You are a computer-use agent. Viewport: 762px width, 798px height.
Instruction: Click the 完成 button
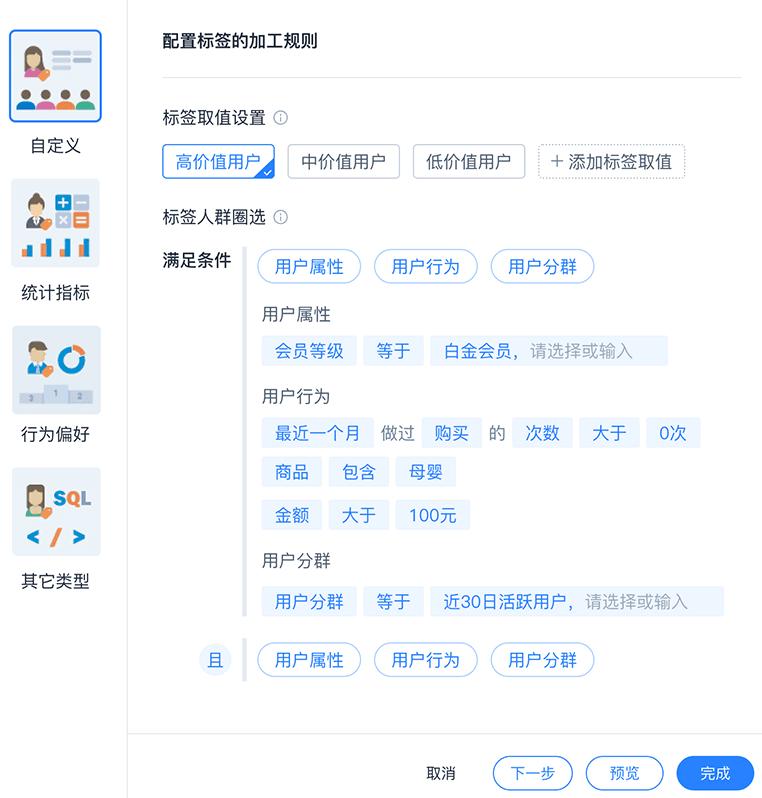coord(715,773)
